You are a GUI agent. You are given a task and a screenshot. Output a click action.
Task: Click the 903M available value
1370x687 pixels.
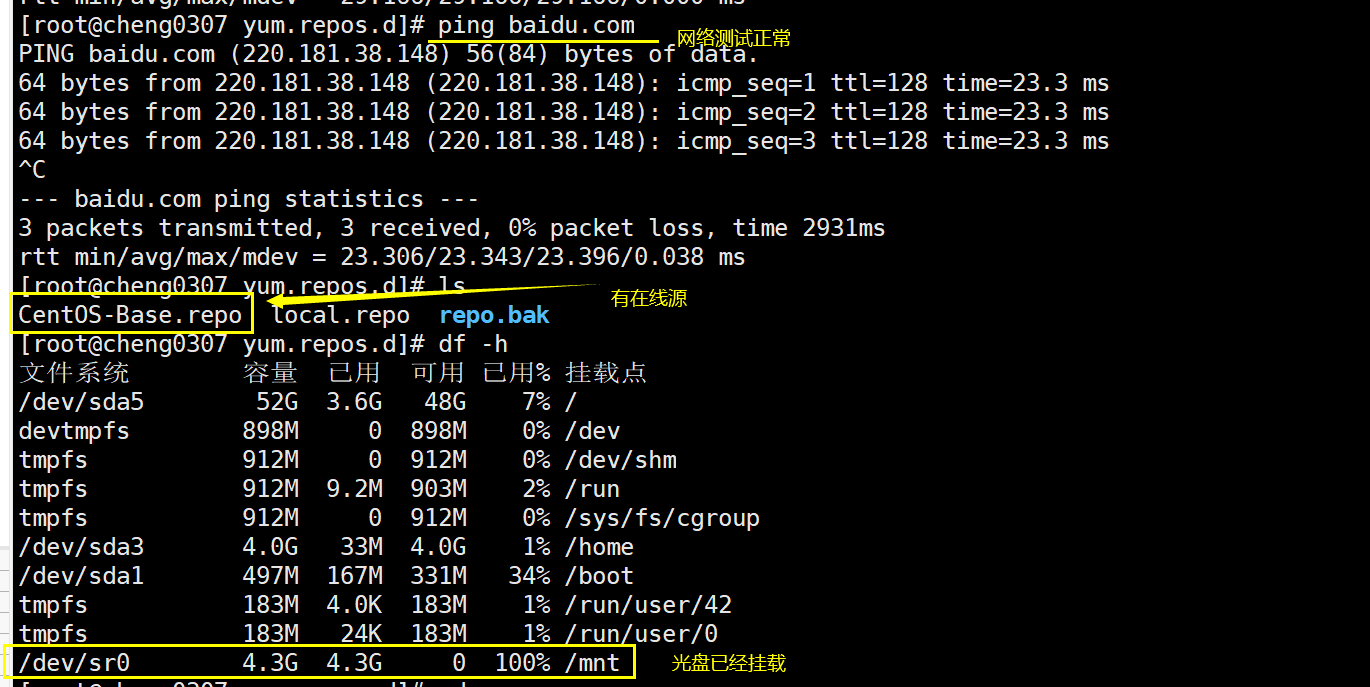(438, 489)
